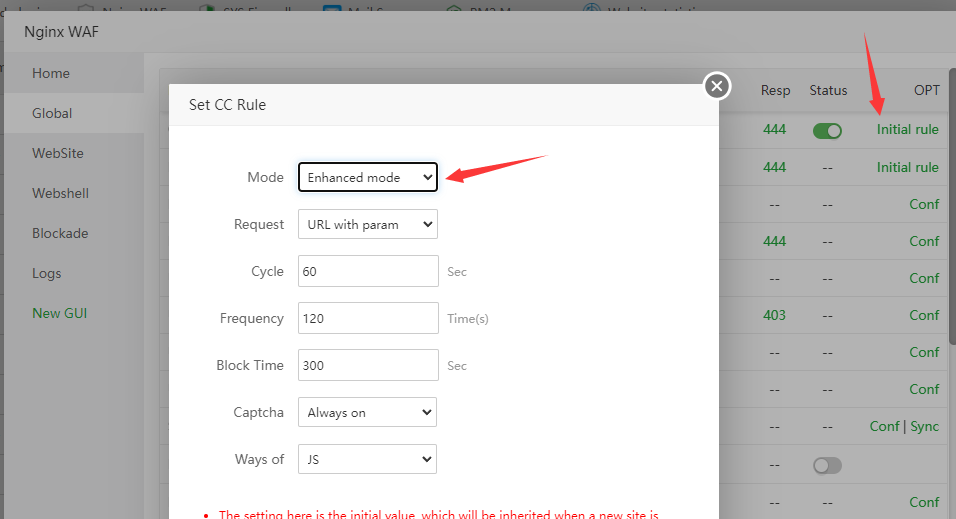Open the Captcha dropdown
956x519 pixels.
coord(368,412)
